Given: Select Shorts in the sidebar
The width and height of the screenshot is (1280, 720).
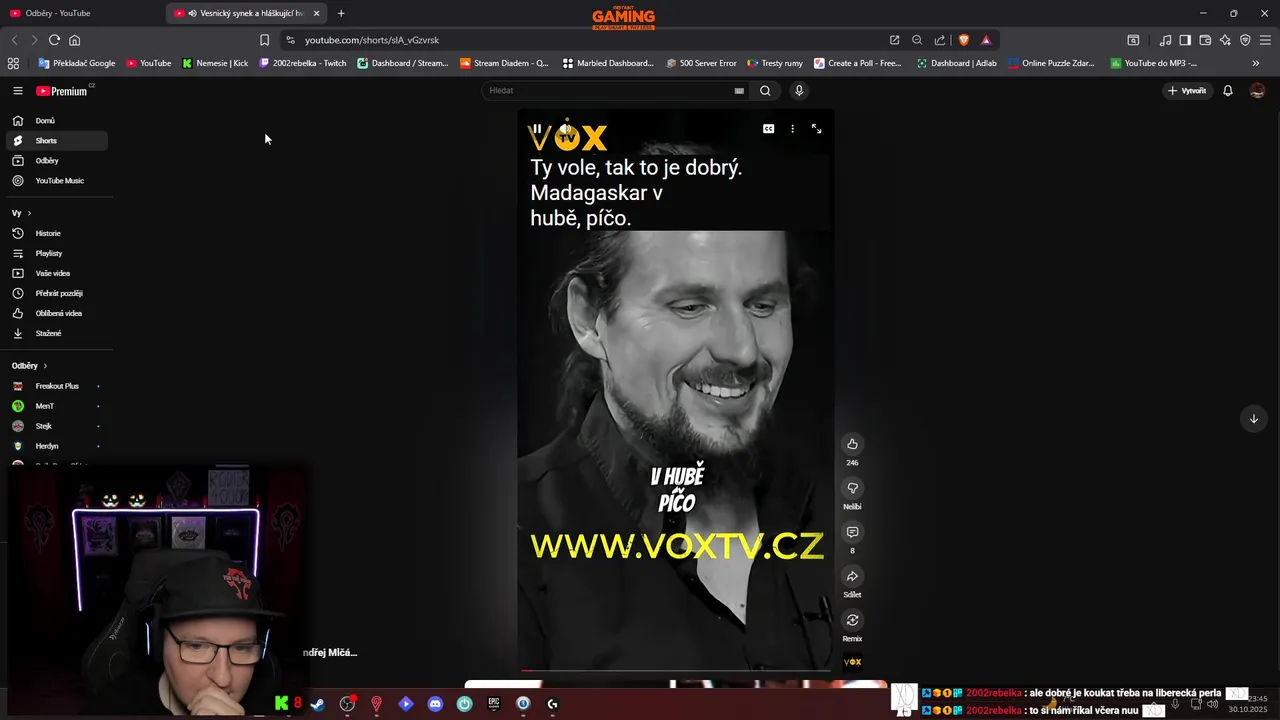Looking at the screenshot, I should [x=55, y=141].
